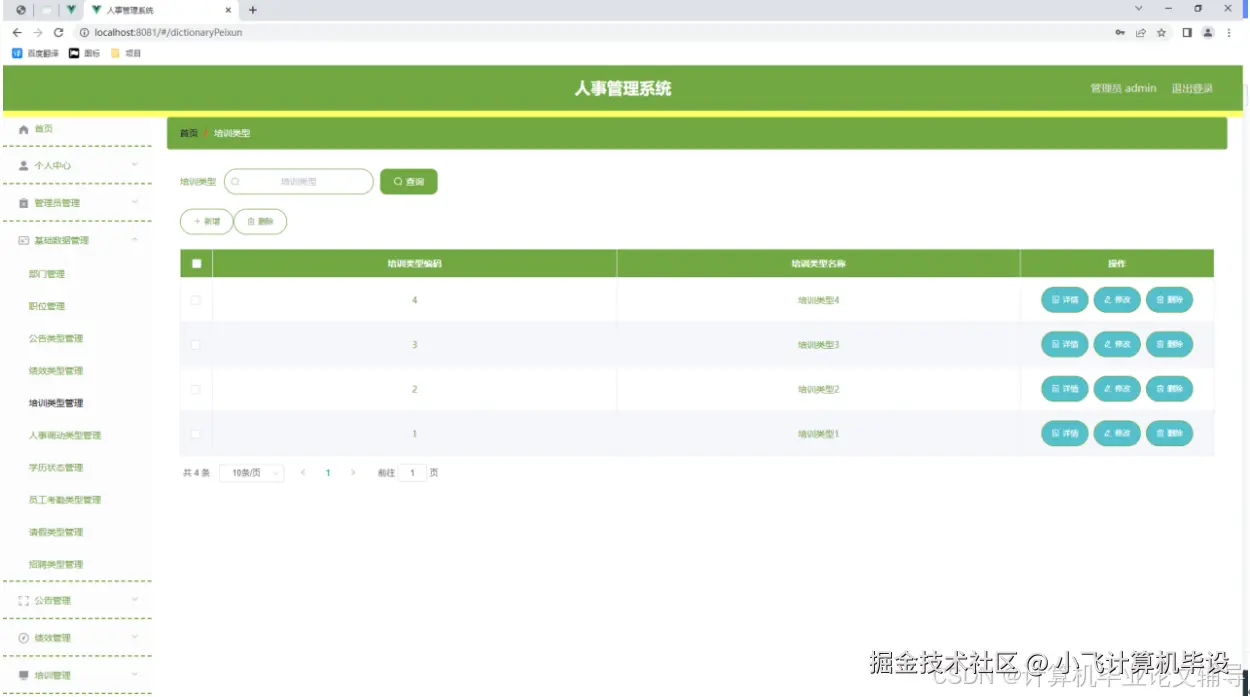Click the site information icon beside the URL
Viewport: 1250px width, 697px height.
pos(85,32)
